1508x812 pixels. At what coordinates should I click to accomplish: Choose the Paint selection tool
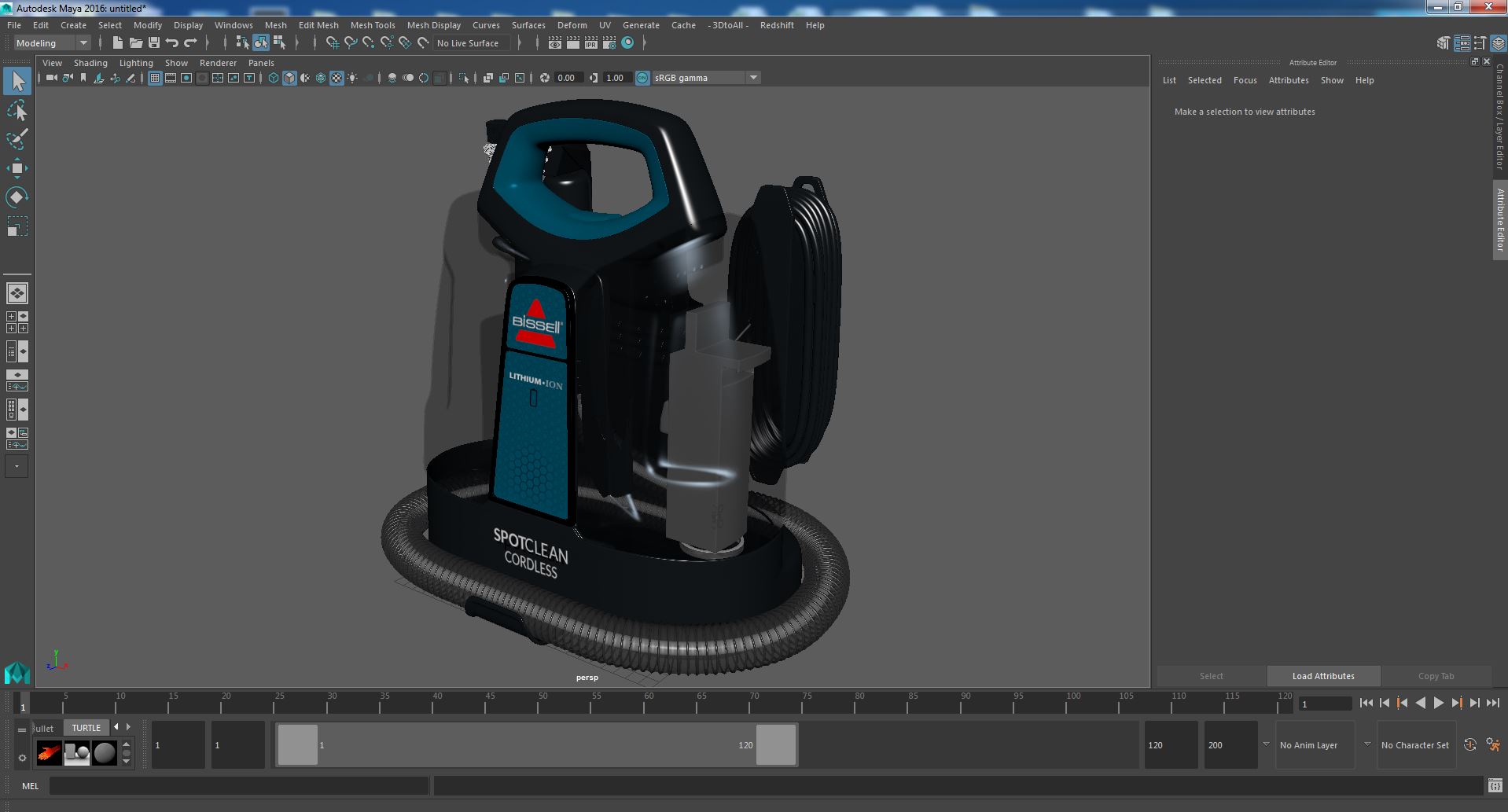coord(17,139)
